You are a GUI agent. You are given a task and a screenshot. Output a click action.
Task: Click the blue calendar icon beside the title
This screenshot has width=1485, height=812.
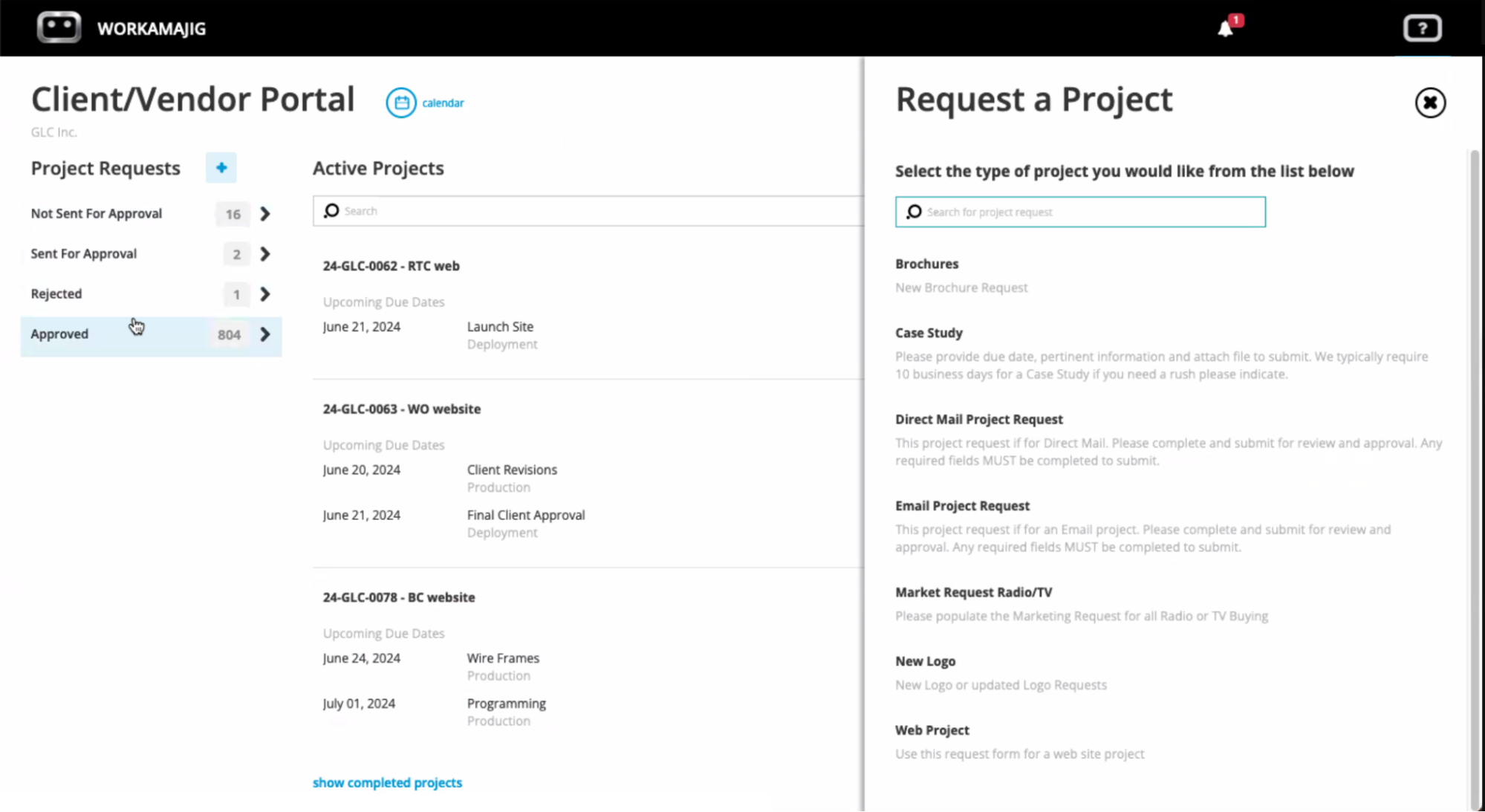pos(401,103)
